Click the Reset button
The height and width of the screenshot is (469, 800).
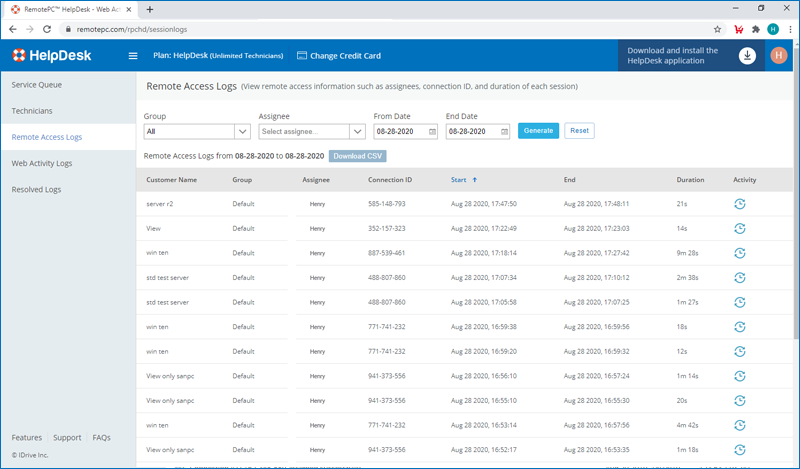tap(579, 131)
